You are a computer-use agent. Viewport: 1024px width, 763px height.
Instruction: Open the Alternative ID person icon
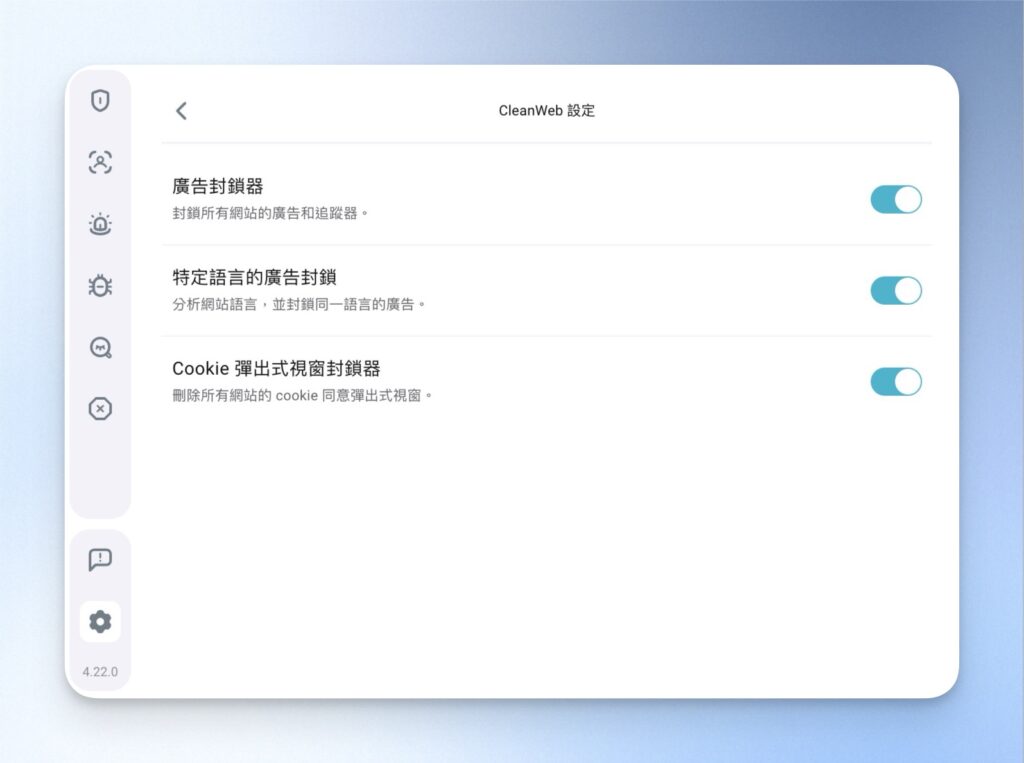pyautogui.click(x=100, y=162)
